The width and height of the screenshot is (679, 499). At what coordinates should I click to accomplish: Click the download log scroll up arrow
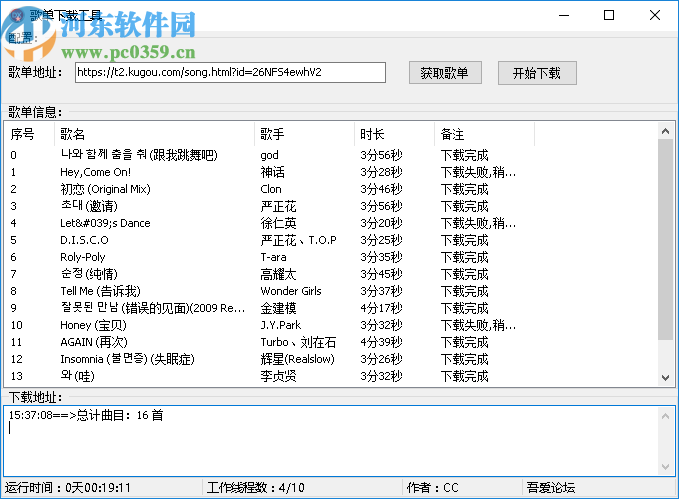tap(666, 416)
